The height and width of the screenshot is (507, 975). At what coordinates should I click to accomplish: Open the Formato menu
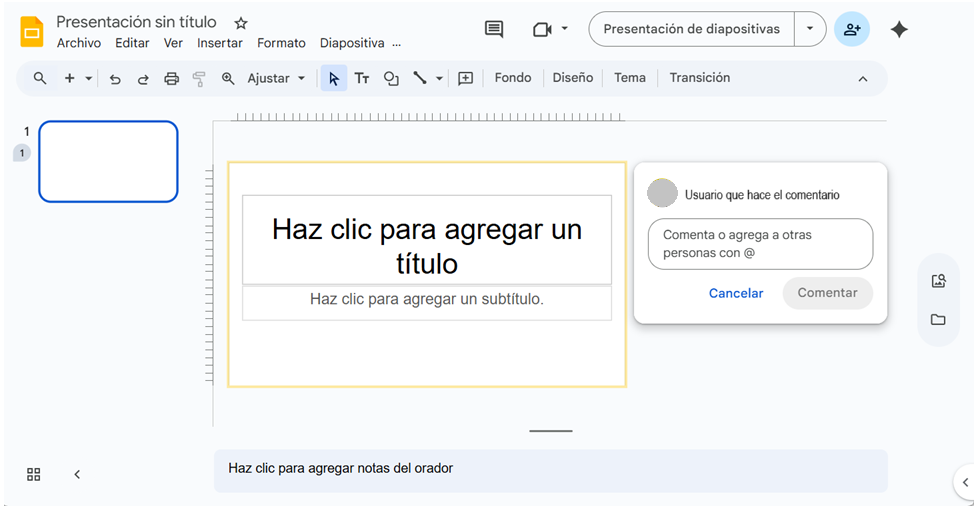pos(281,43)
